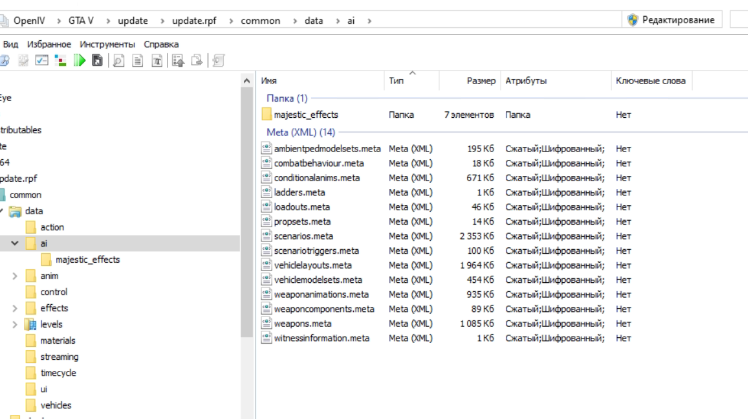The width and height of the screenshot is (748, 419).
Task: Open breadcrumb dropdown after update.rpf
Action: [231, 21]
